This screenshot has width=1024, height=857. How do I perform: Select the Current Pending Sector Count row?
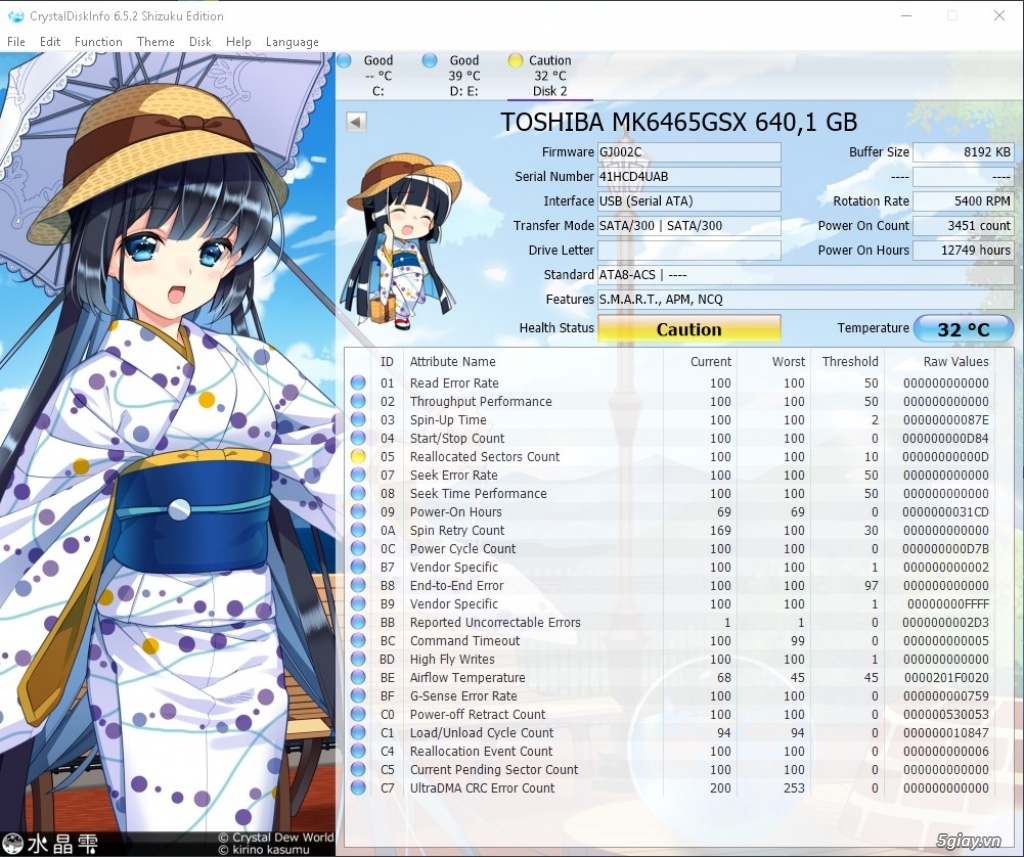(x=669, y=769)
